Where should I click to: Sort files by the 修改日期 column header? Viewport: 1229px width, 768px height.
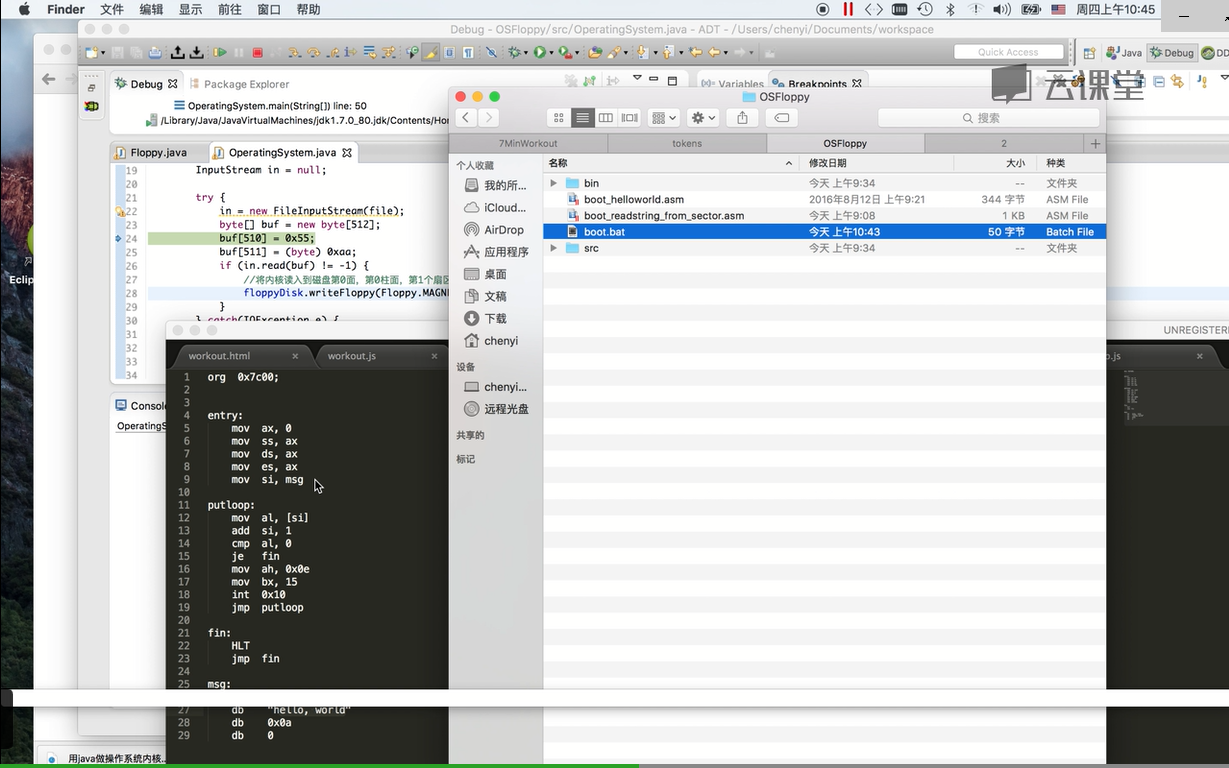coord(827,163)
